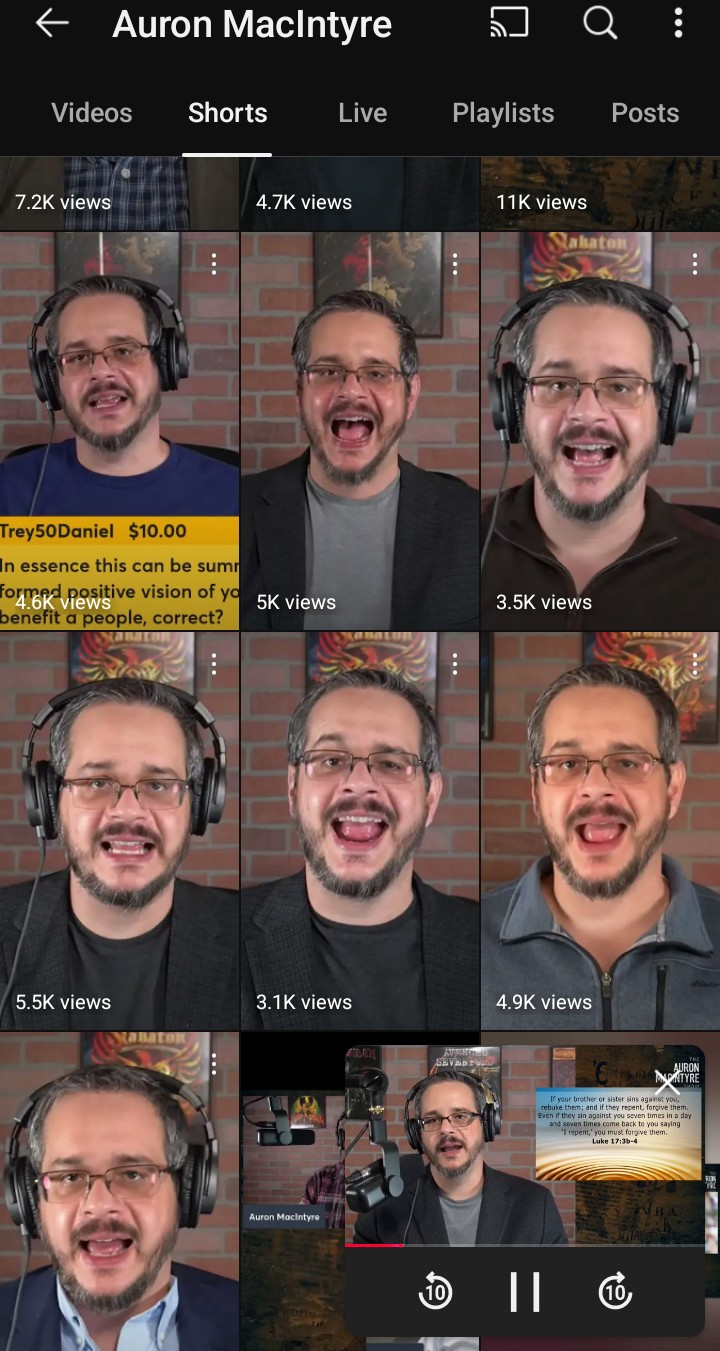Open options for the 3.5K views short

695,264
